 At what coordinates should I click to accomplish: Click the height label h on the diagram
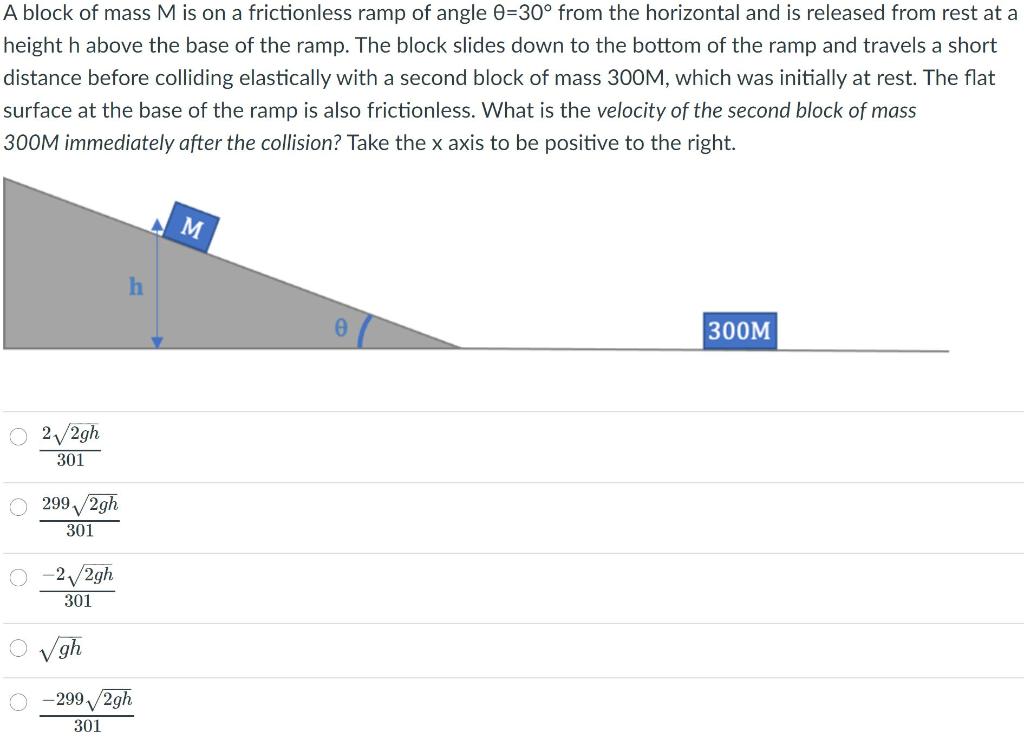click(135, 287)
